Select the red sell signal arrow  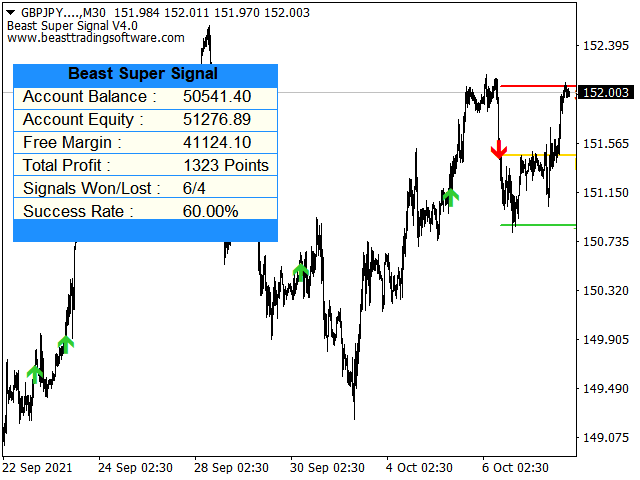click(499, 149)
